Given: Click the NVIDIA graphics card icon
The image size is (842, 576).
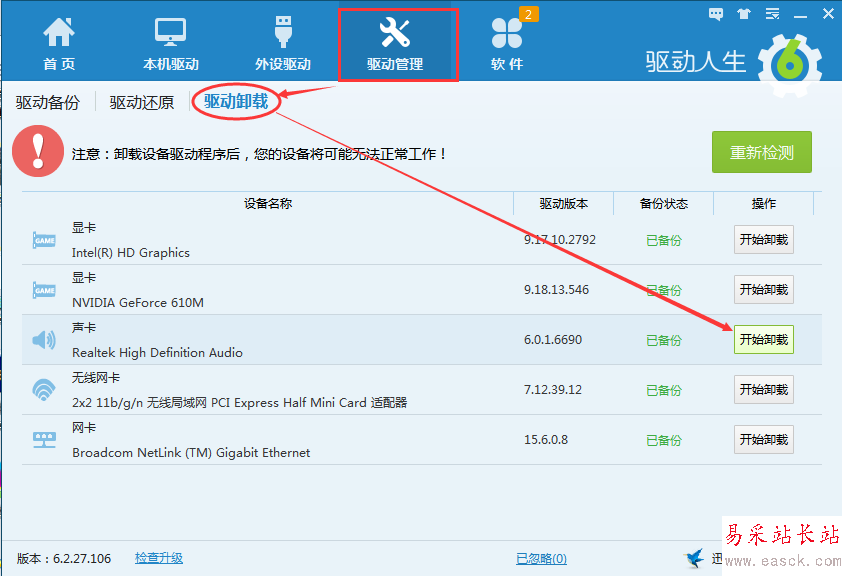Looking at the screenshot, I should click(44, 290).
